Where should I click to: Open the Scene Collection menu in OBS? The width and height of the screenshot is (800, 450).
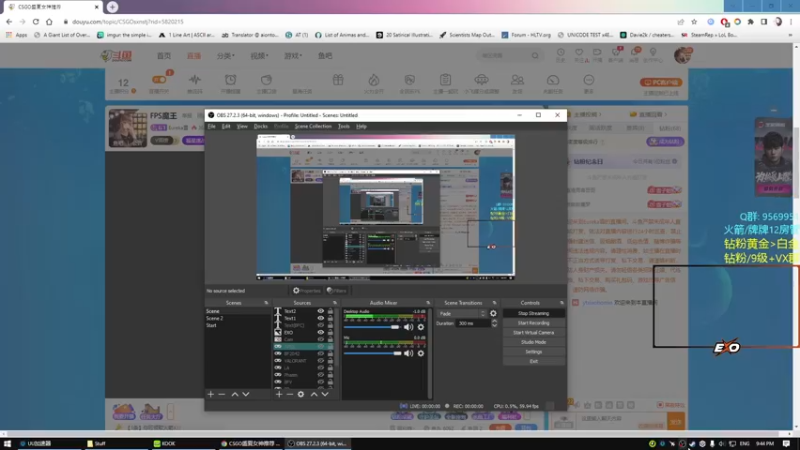(x=313, y=127)
